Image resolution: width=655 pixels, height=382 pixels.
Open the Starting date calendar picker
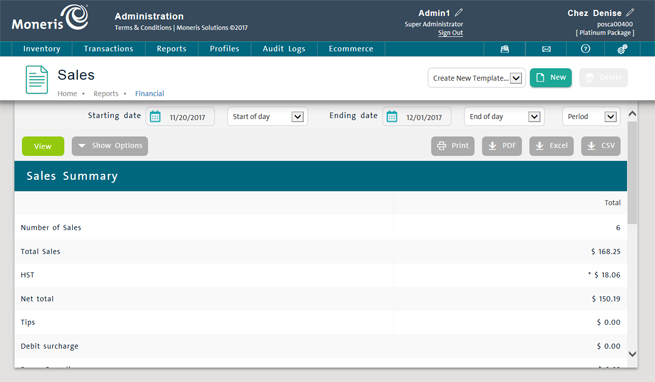point(155,116)
